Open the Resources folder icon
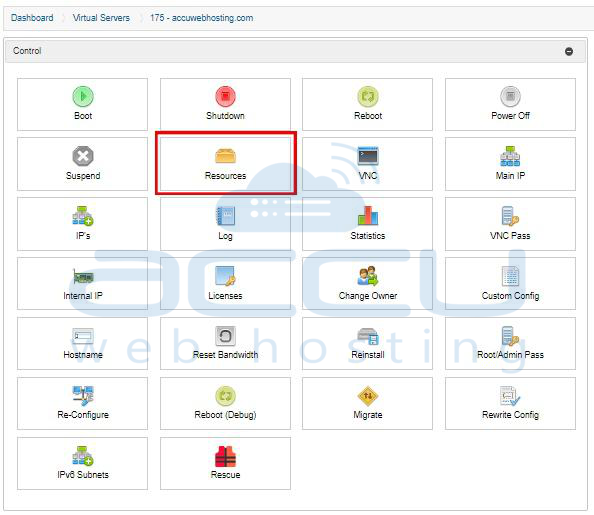594x515 pixels. (x=225, y=156)
